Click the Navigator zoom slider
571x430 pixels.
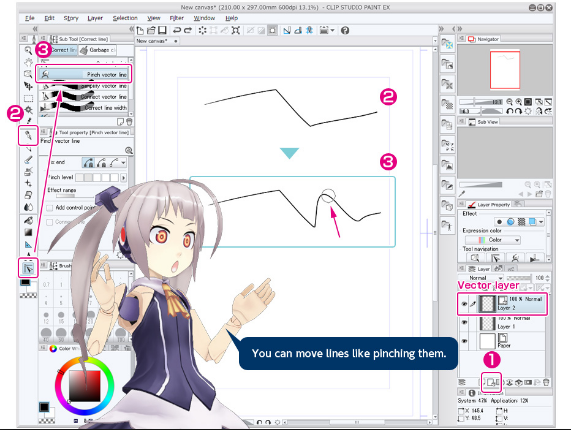(x=480, y=102)
